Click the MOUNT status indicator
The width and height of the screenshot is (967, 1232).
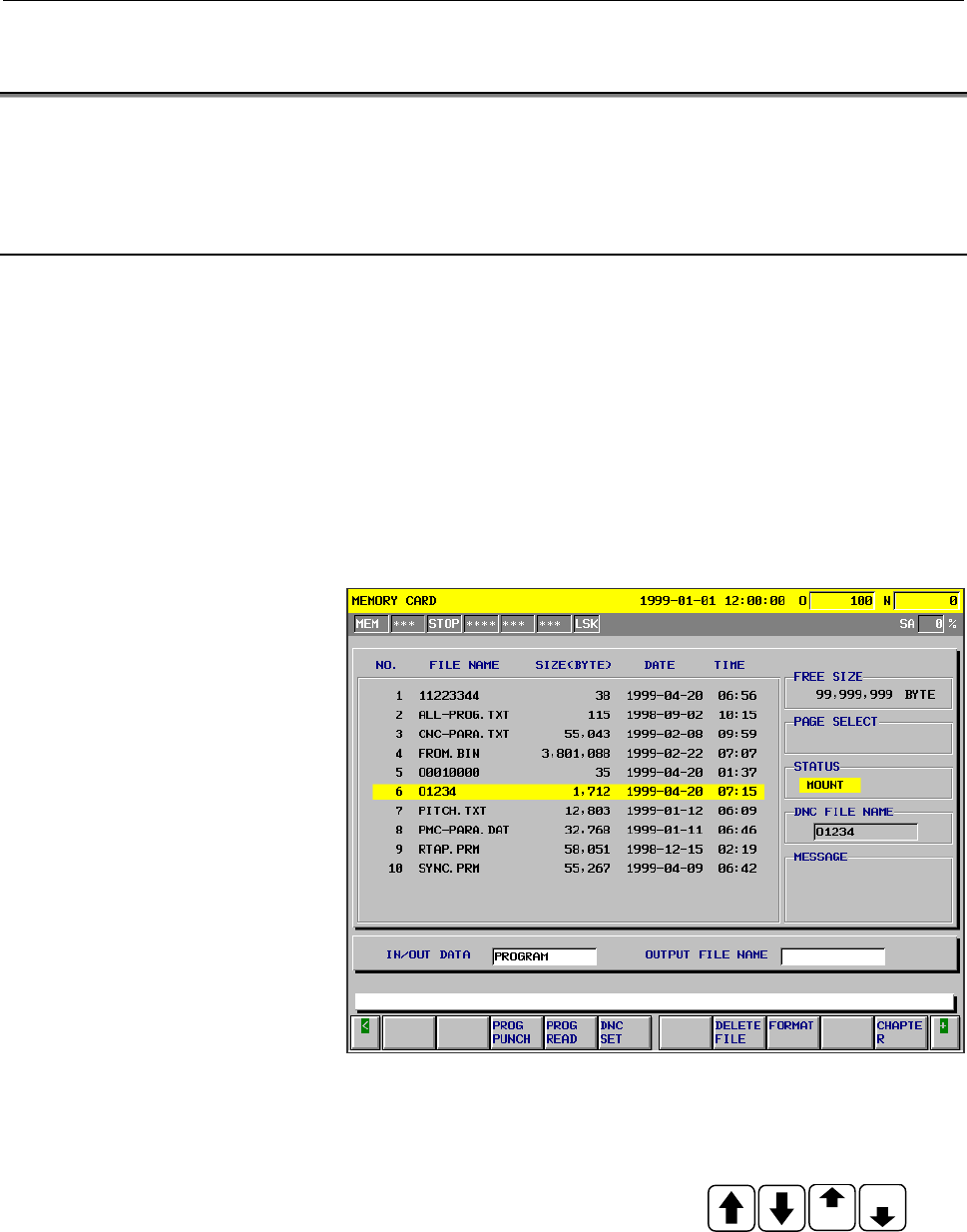click(x=827, y=785)
